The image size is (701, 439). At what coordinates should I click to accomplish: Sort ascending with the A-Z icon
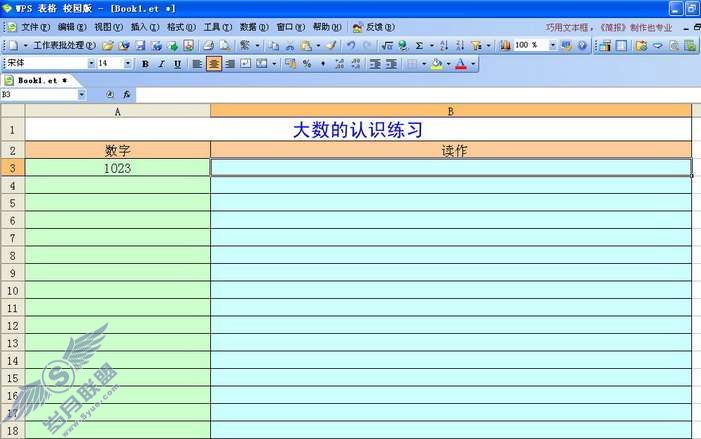(x=443, y=45)
